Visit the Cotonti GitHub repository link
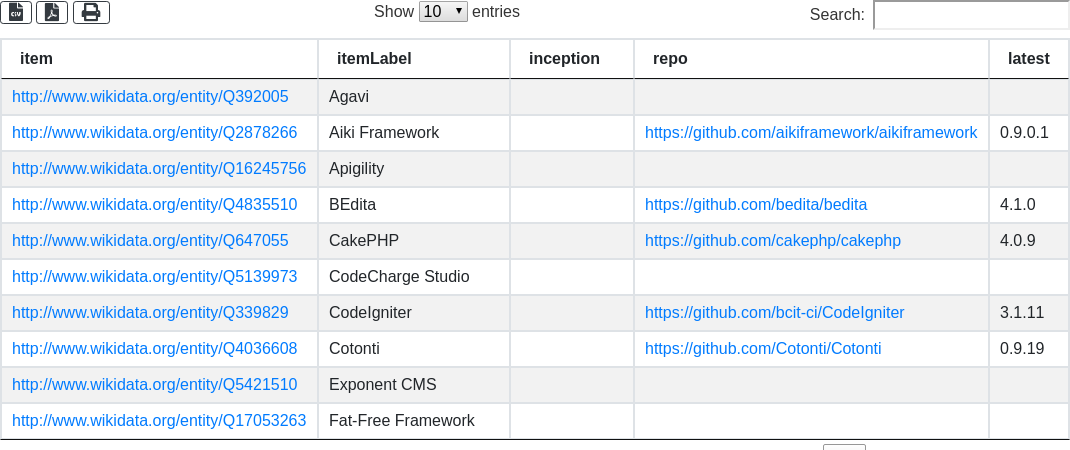Viewport: 1070px width, 450px height. [762, 349]
